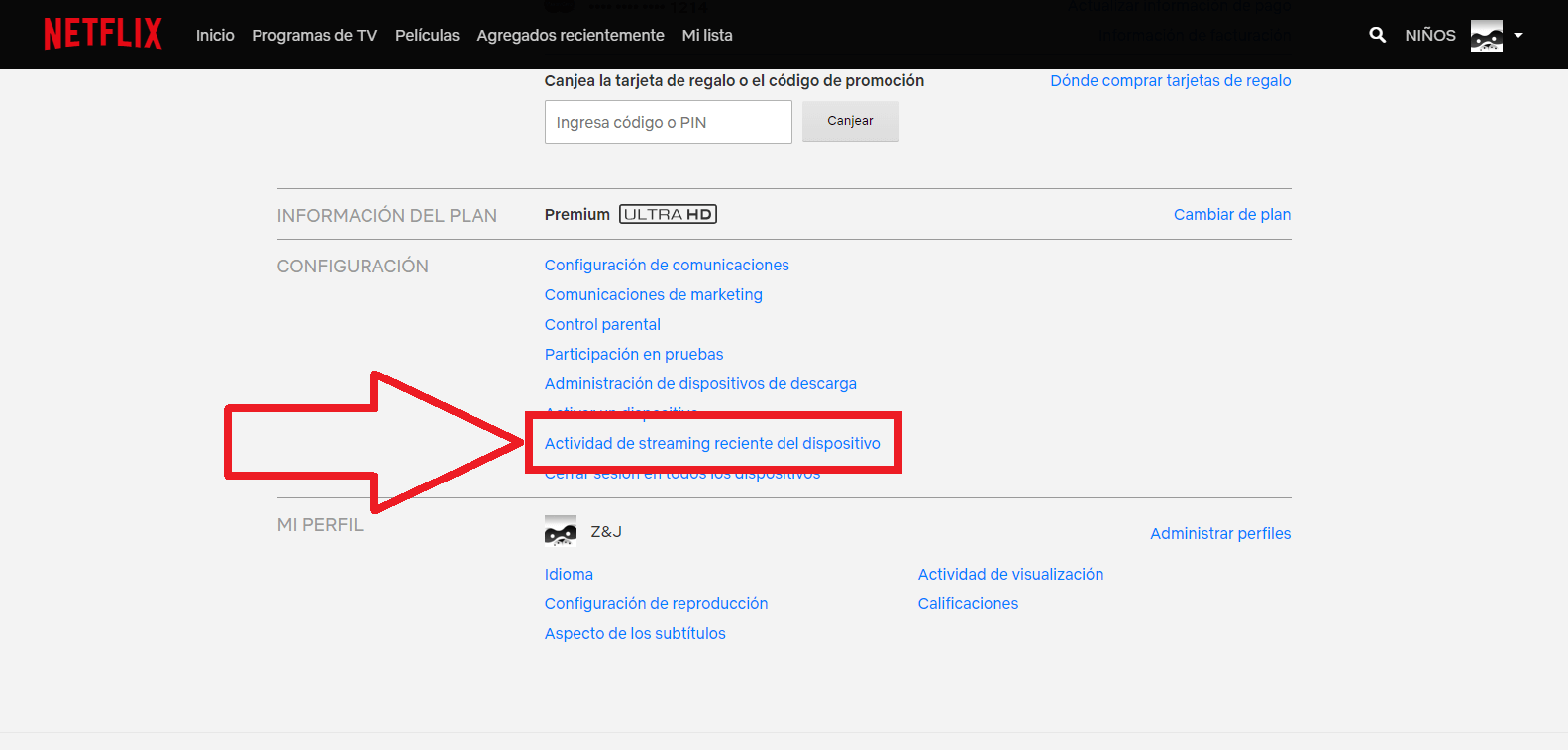Open Mi lista

click(x=707, y=35)
